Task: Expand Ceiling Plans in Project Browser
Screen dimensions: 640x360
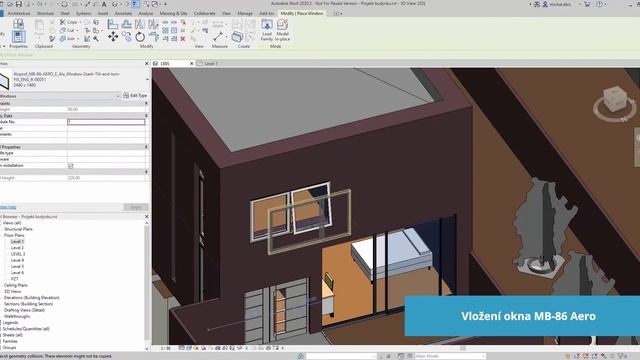Action: click(16, 285)
